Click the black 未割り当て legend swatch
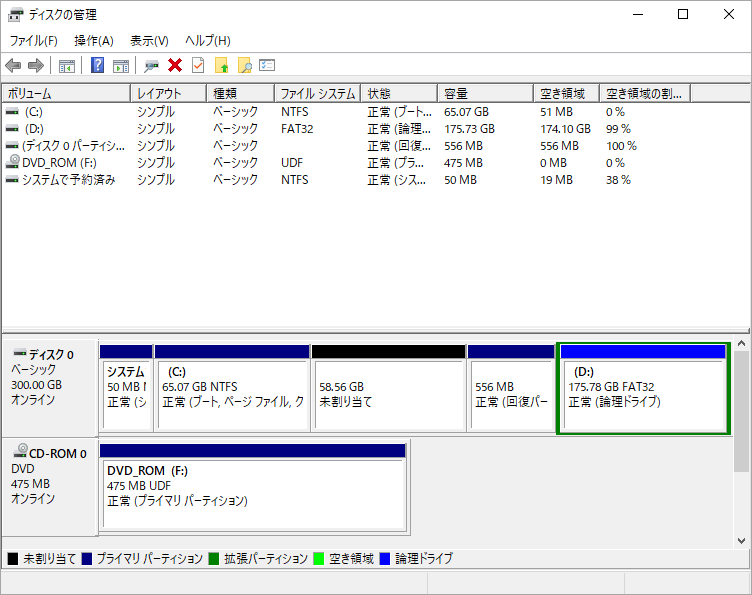 tap(13, 559)
